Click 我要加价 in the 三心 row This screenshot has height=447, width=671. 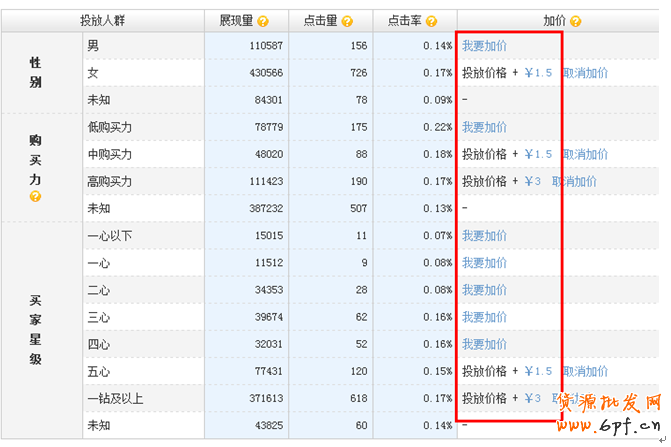click(x=484, y=317)
